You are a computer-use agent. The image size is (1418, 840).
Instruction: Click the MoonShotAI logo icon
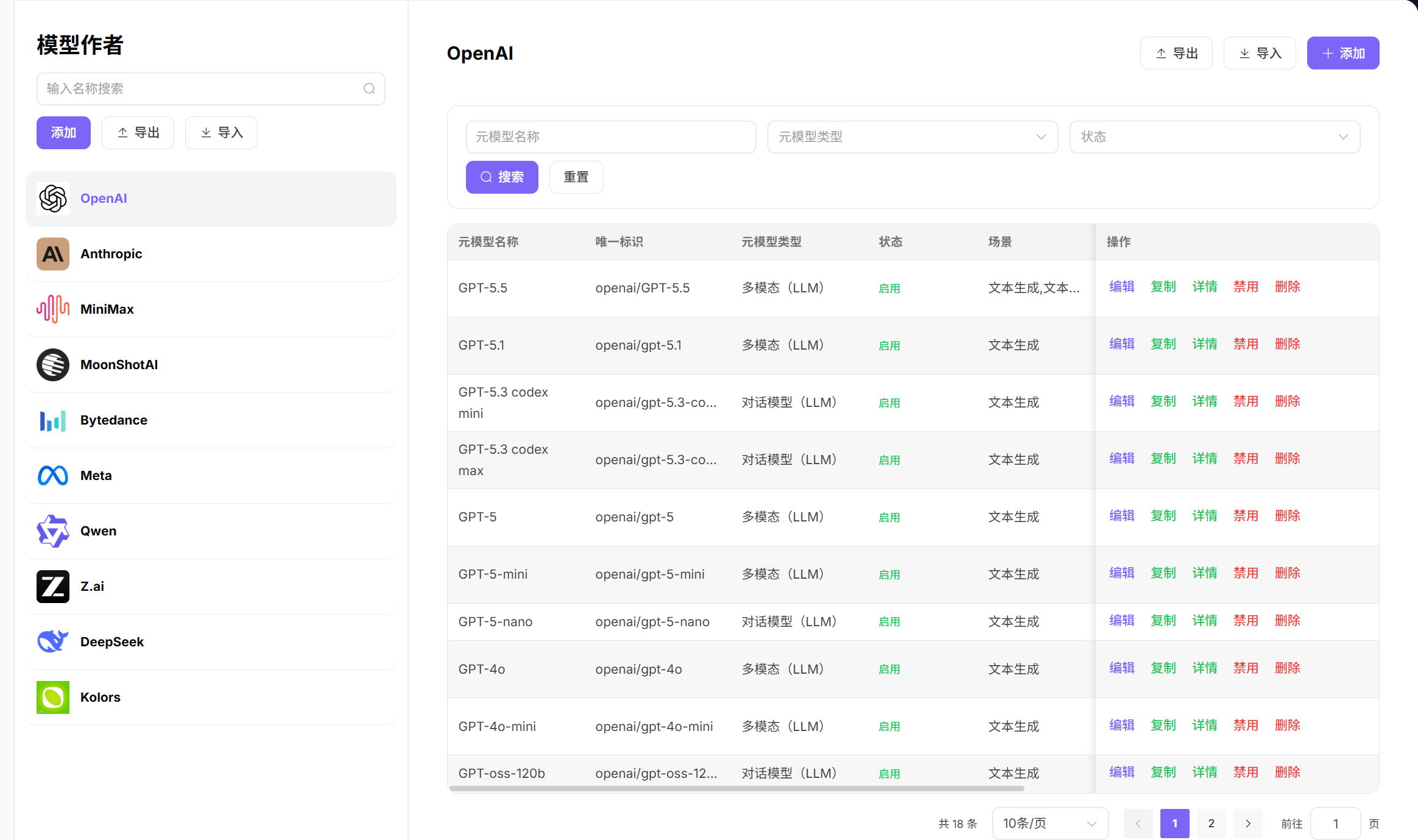click(53, 365)
